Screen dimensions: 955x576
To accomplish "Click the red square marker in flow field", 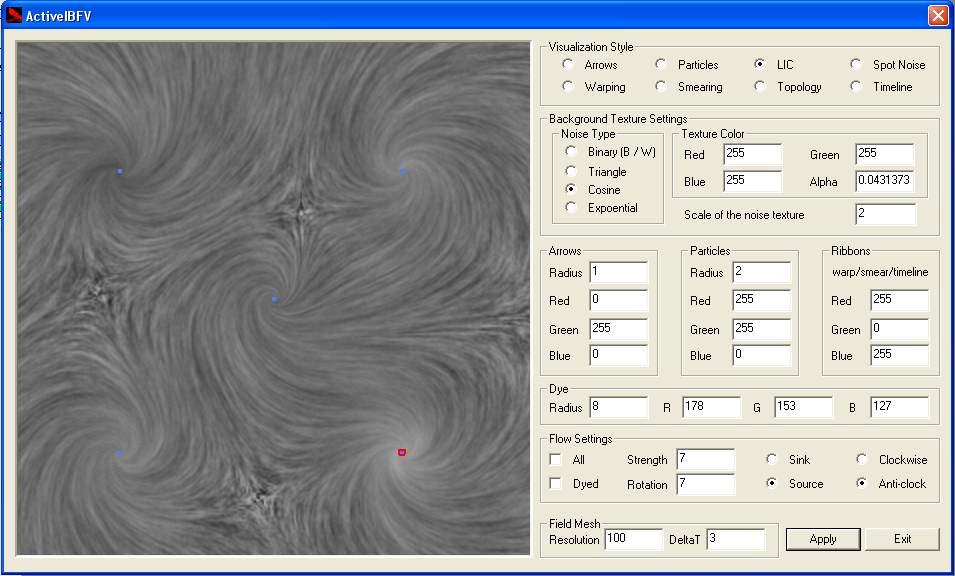I will (402, 452).
